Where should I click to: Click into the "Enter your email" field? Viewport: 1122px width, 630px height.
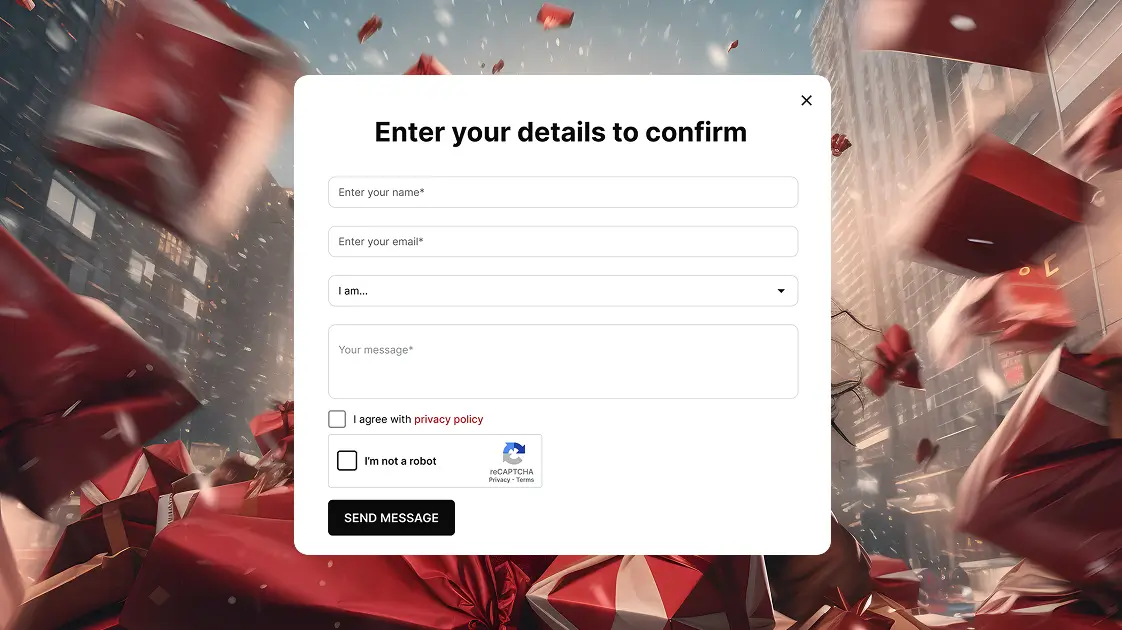coord(562,241)
